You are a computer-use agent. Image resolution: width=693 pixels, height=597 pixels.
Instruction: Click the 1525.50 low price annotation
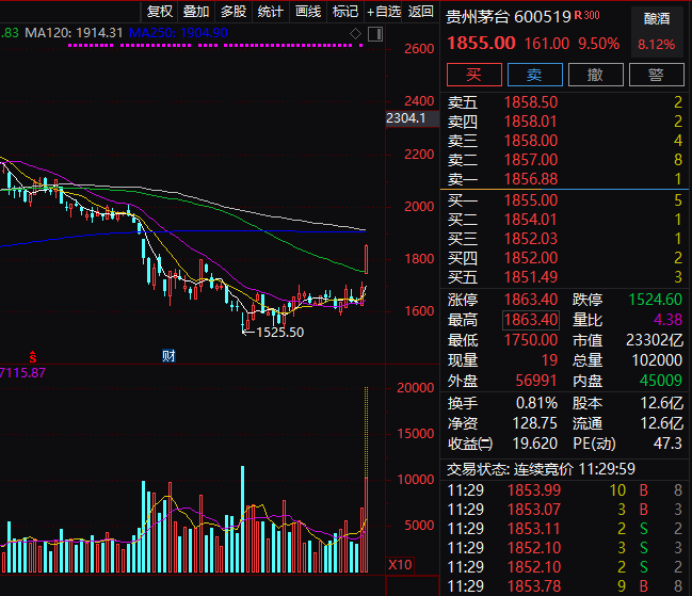point(280,332)
